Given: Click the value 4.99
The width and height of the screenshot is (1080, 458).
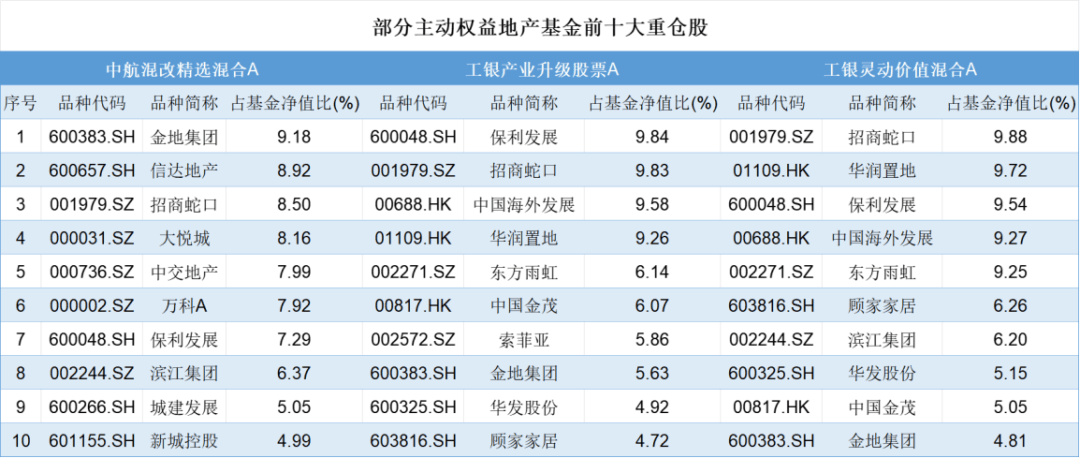Looking at the screenshot, I should pos(293,441).
